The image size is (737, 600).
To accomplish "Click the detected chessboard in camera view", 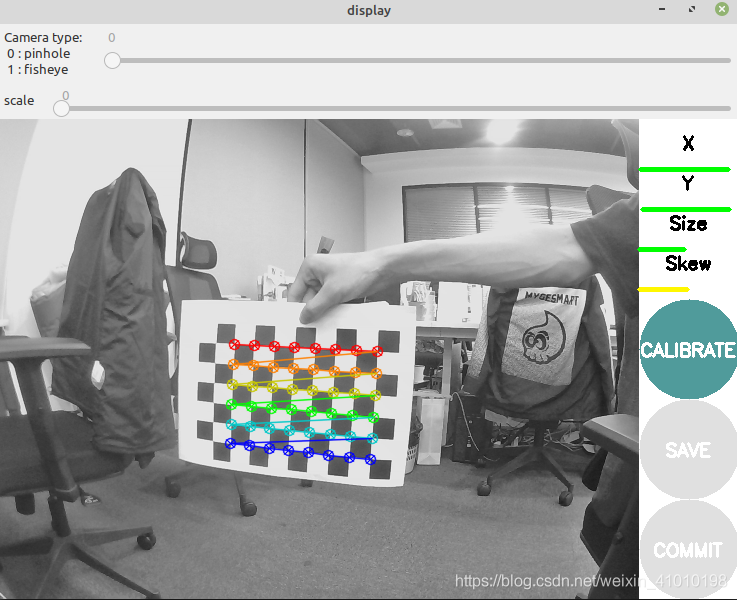I will point(298,393).
